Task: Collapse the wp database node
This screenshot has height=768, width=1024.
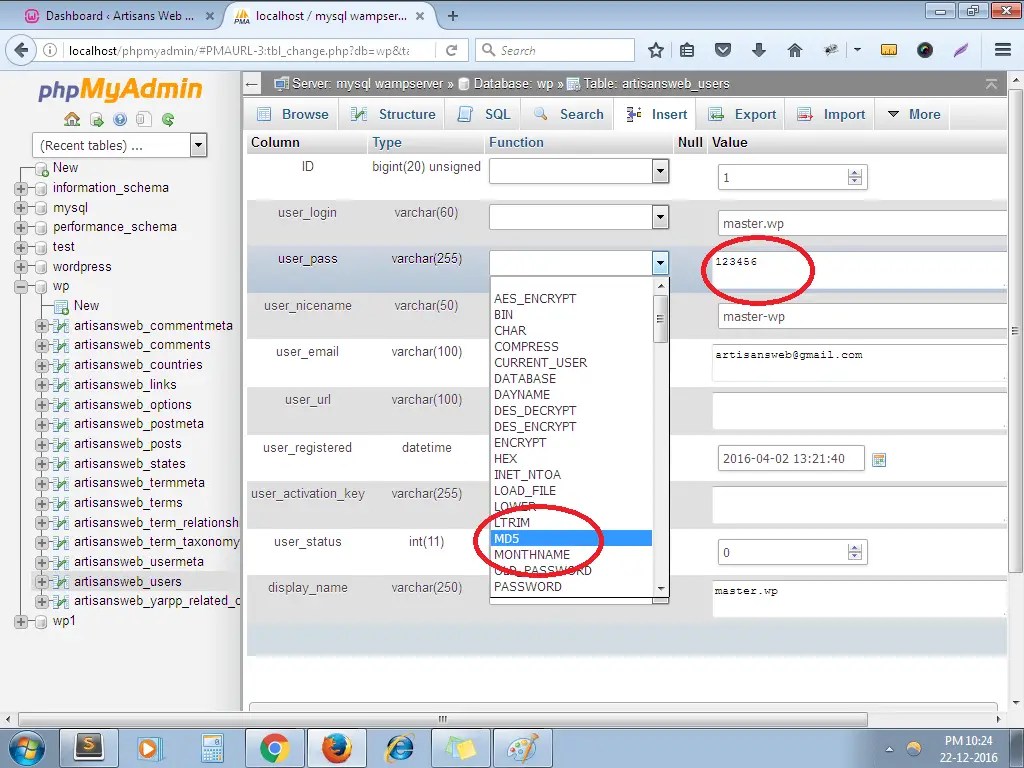Action: [x=21, y=286]
